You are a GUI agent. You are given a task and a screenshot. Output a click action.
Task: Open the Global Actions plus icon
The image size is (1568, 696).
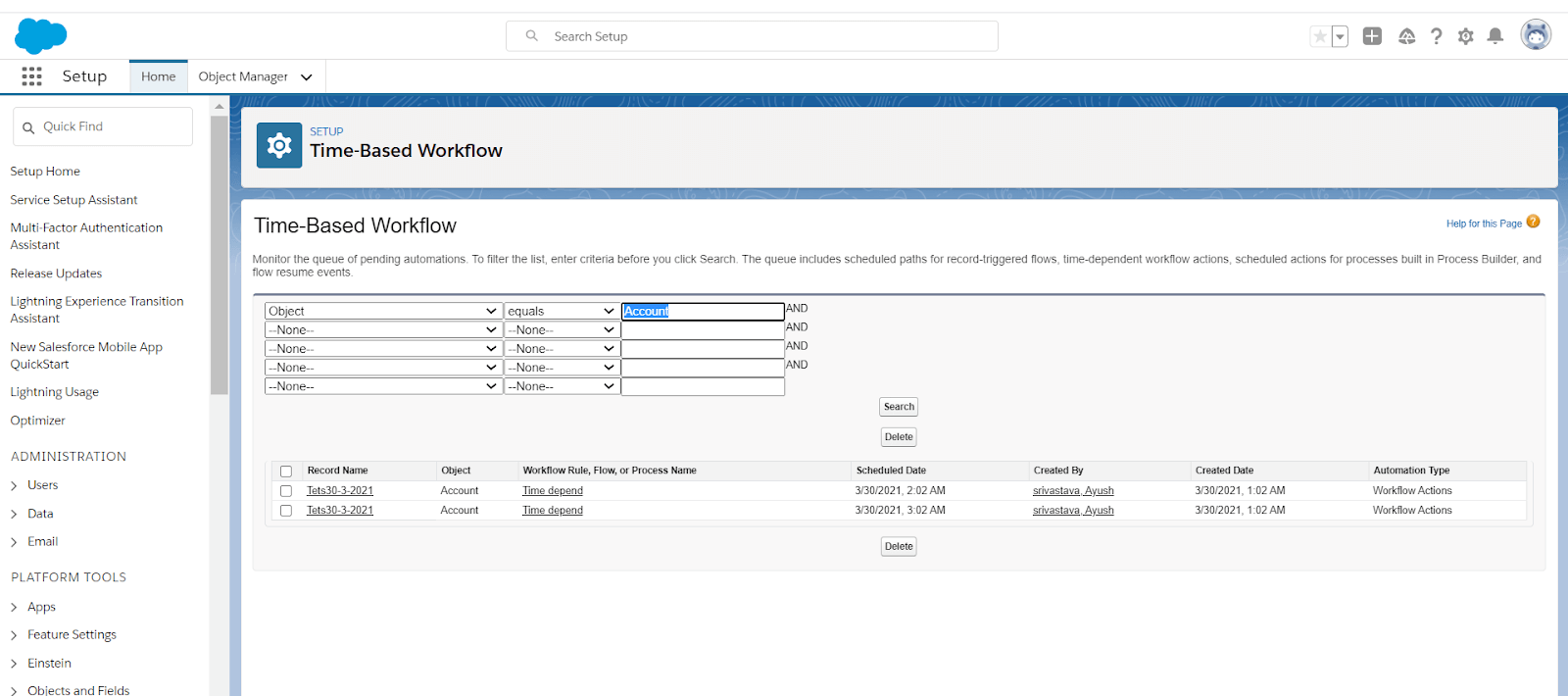(1372, 36)
